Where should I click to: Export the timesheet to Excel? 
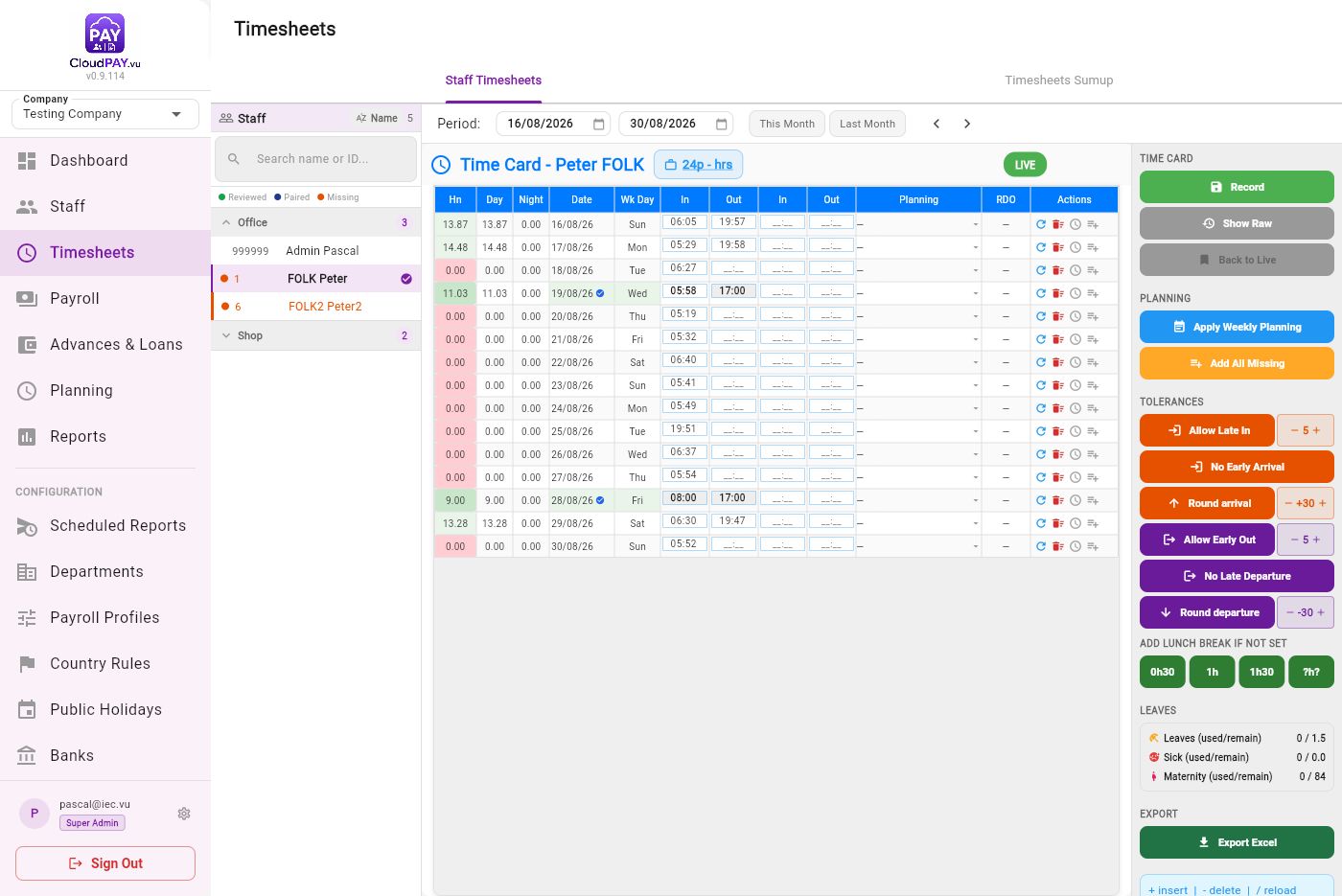[x=1237, y=842]
